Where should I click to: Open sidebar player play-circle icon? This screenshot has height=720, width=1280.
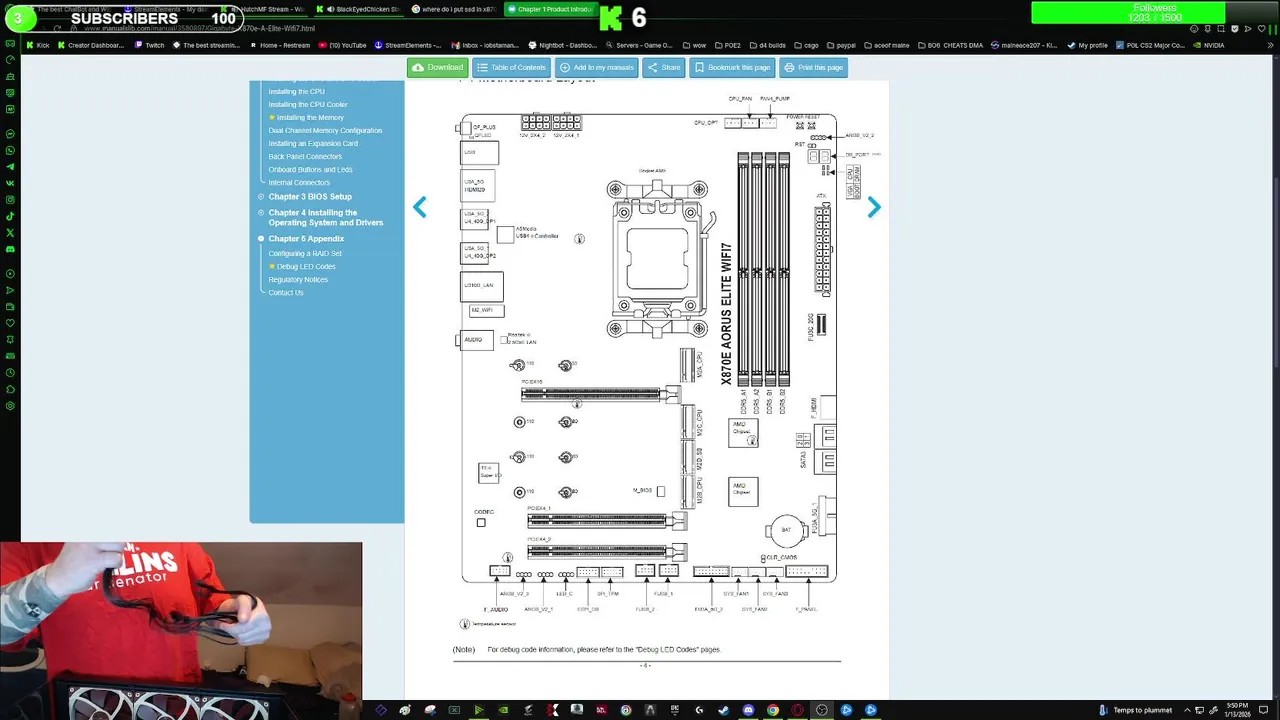click(10, 274)
